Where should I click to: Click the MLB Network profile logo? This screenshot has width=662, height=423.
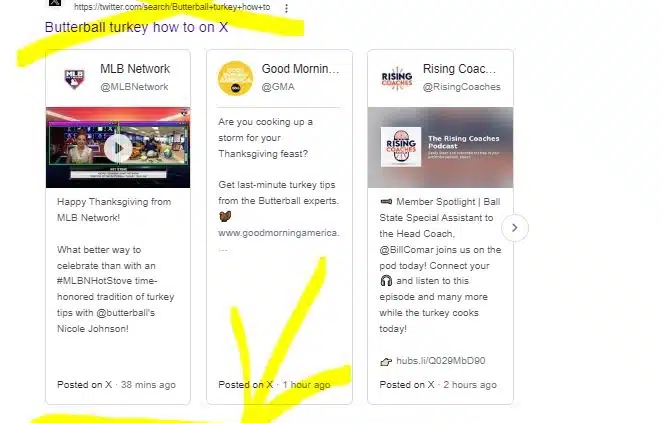click(74, 79)
